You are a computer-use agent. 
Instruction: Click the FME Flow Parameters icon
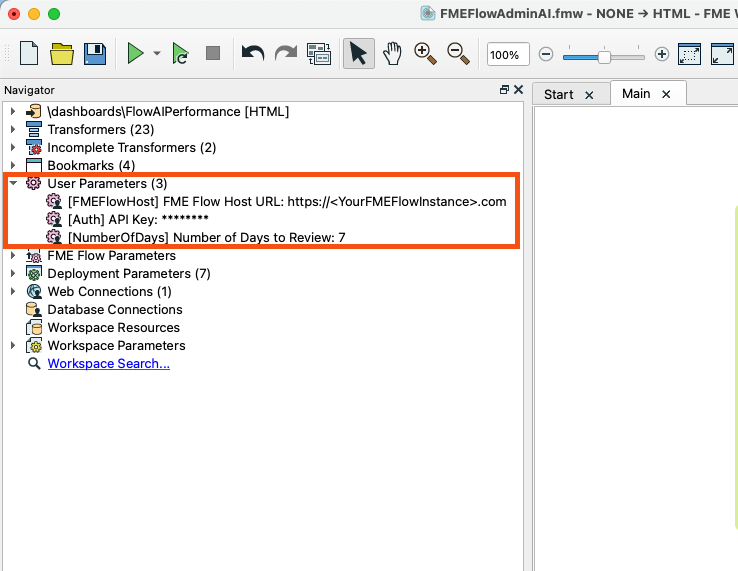point(33,256)
